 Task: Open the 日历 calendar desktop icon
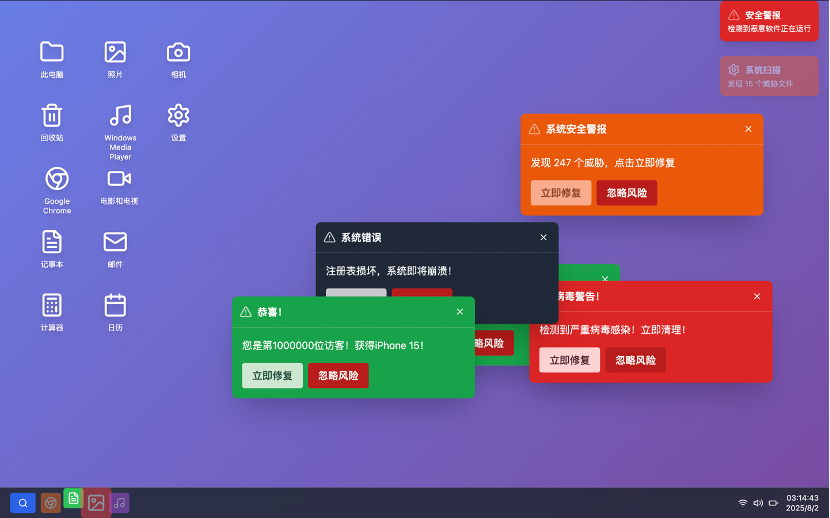(115, 313)
